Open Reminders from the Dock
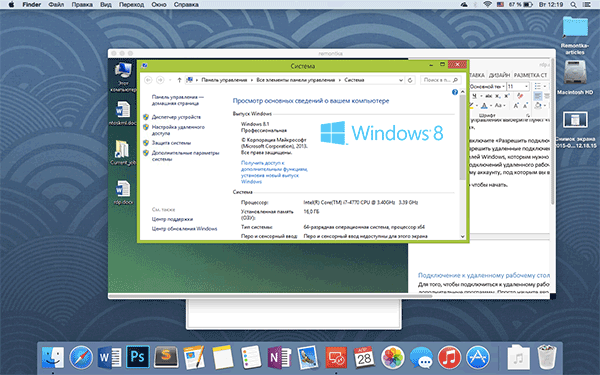 point(251,357)
